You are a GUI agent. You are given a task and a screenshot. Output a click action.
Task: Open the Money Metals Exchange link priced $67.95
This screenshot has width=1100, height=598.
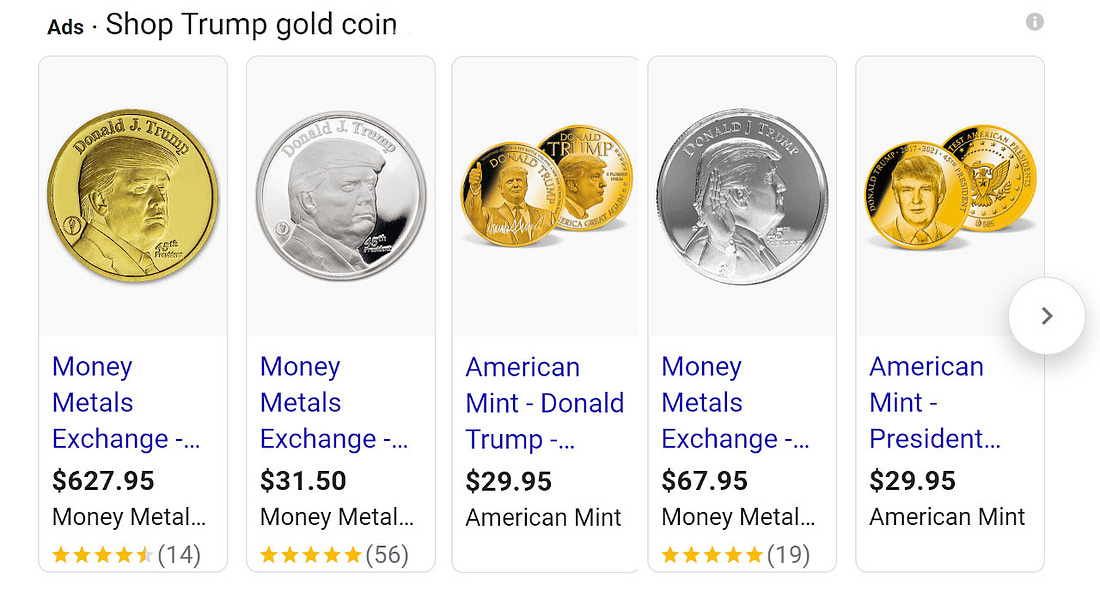pyautogui.click(x=735, y=403)
